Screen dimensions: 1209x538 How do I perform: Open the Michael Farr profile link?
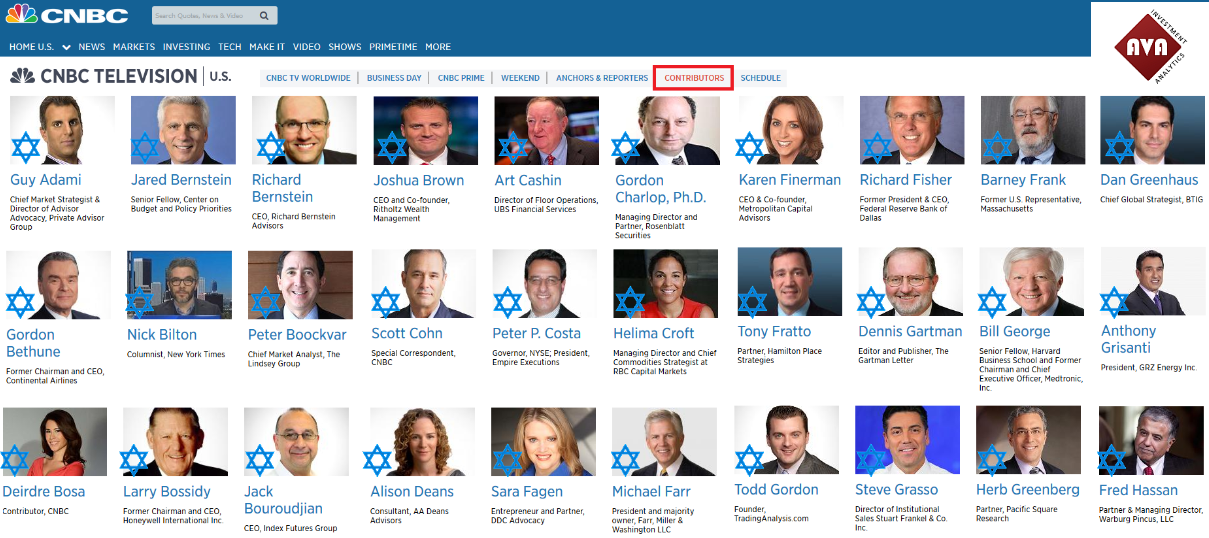[651, 491]
